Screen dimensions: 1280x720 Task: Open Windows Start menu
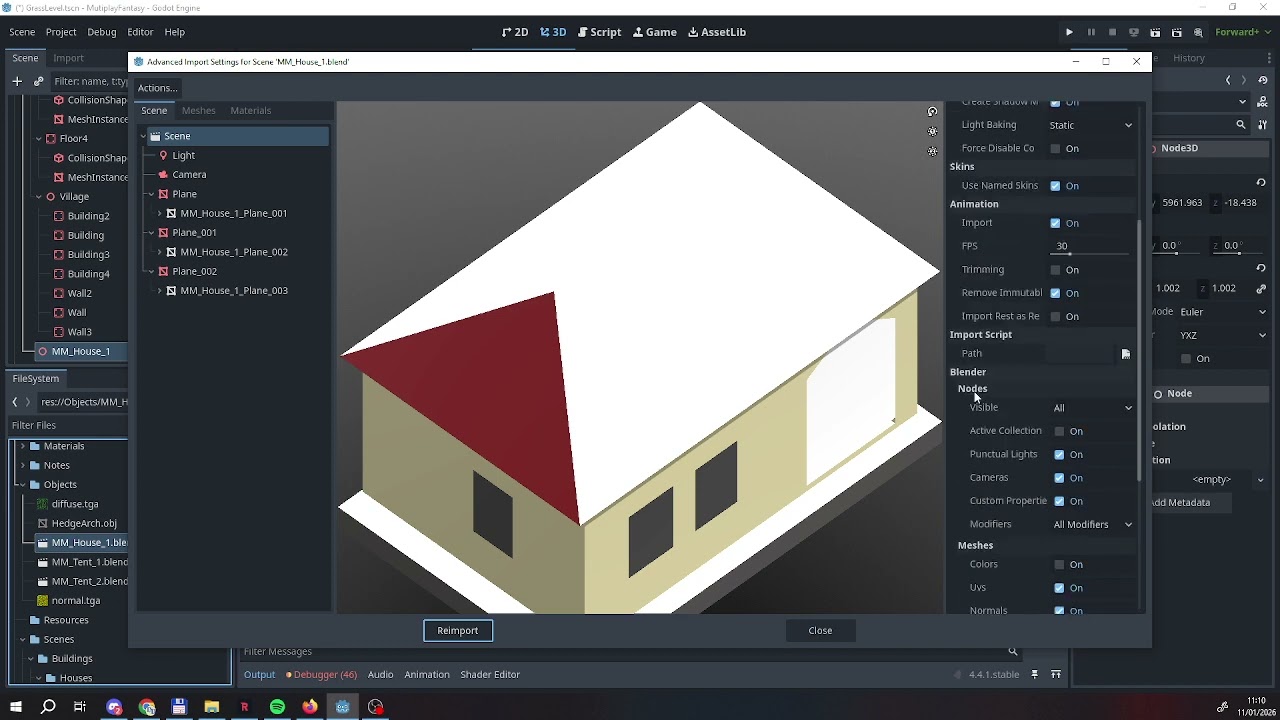(15, 707)
